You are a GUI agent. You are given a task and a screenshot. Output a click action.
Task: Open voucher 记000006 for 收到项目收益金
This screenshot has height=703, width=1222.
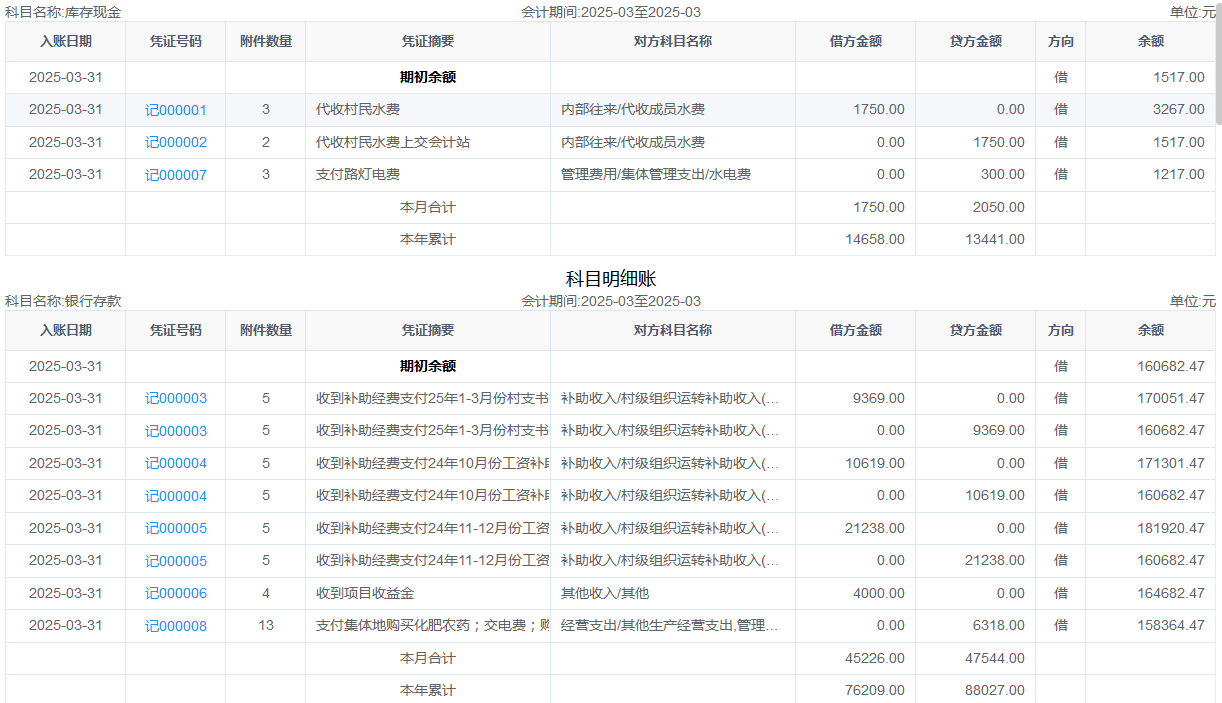coord(176,593)
